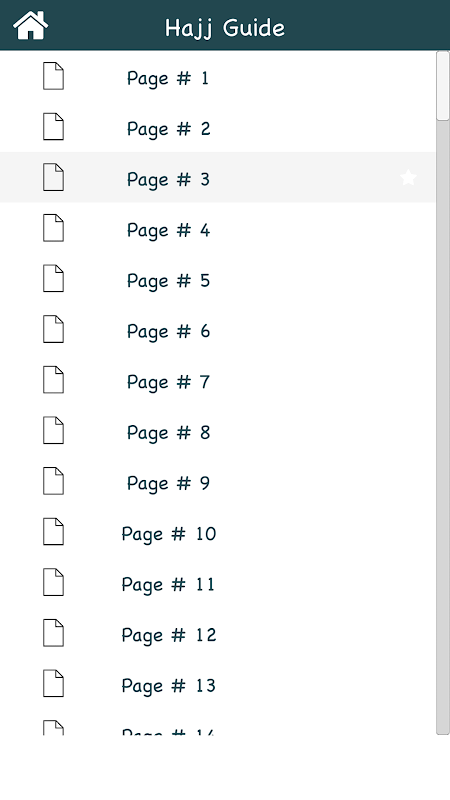Click the document icon beside Page # 4
450x800 pixels.
[53, 228]
